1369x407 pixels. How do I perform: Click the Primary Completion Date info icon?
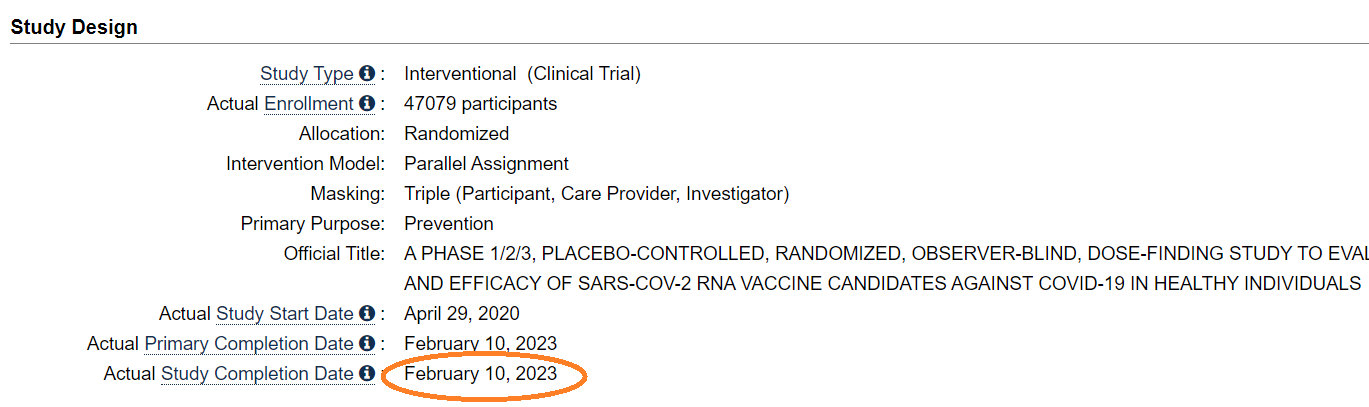(x=367, y=344)
